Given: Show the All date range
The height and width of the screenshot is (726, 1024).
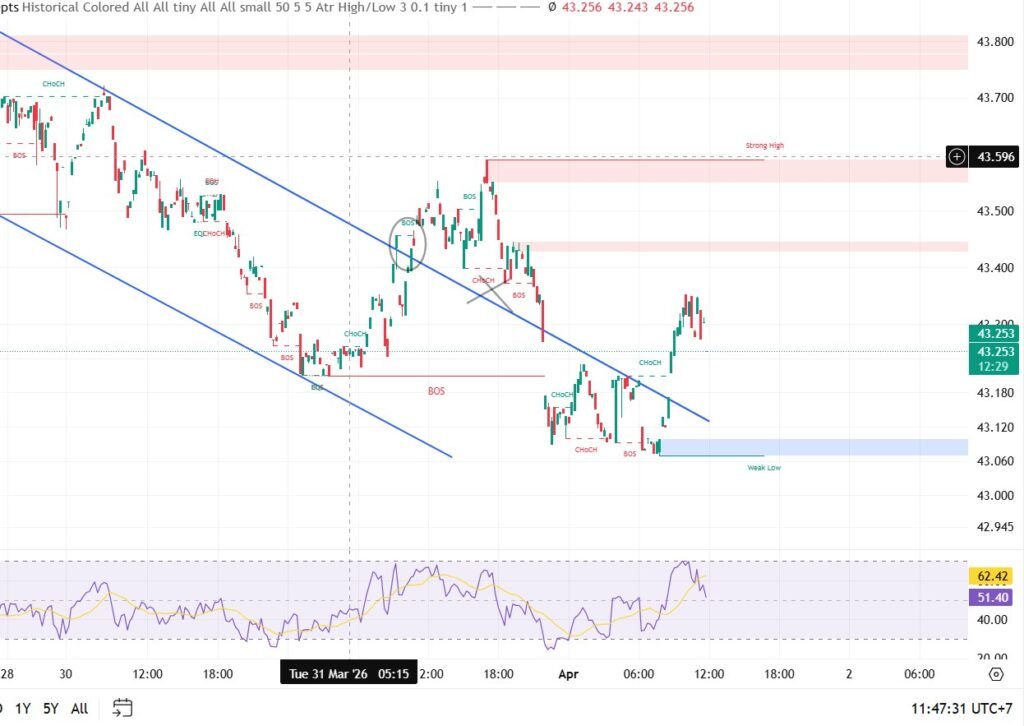Looking at the screenshot, I should pos(80,709).
